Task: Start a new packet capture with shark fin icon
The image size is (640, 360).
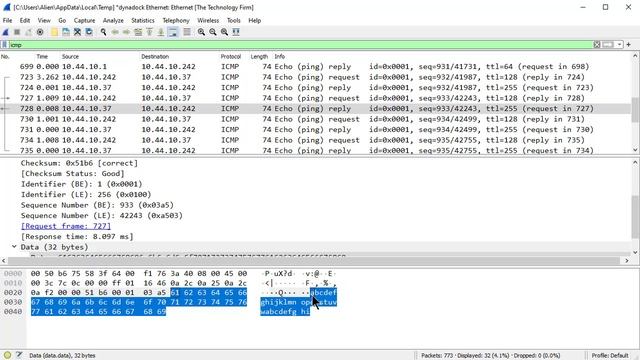Action: (6, 32)
